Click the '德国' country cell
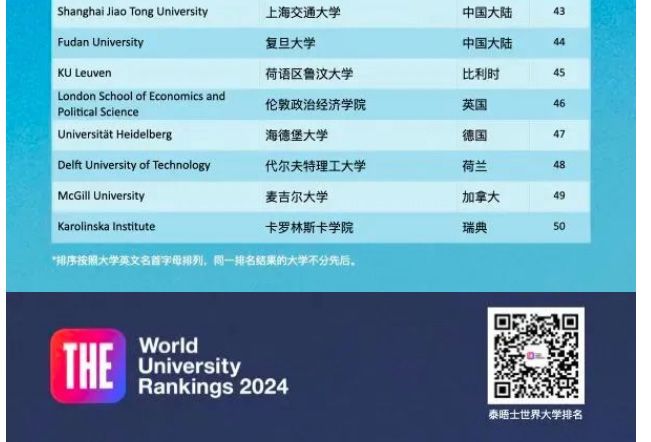Screen dimensions: 651x442 click(475, 135)
